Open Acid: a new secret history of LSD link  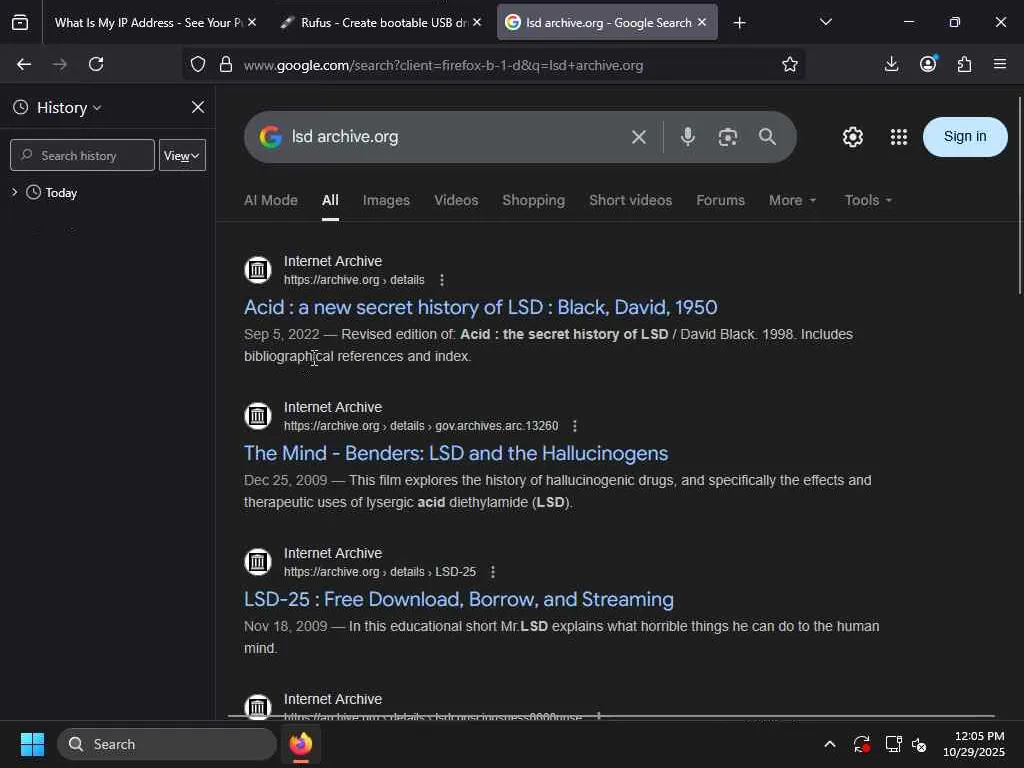pos(481,308)
